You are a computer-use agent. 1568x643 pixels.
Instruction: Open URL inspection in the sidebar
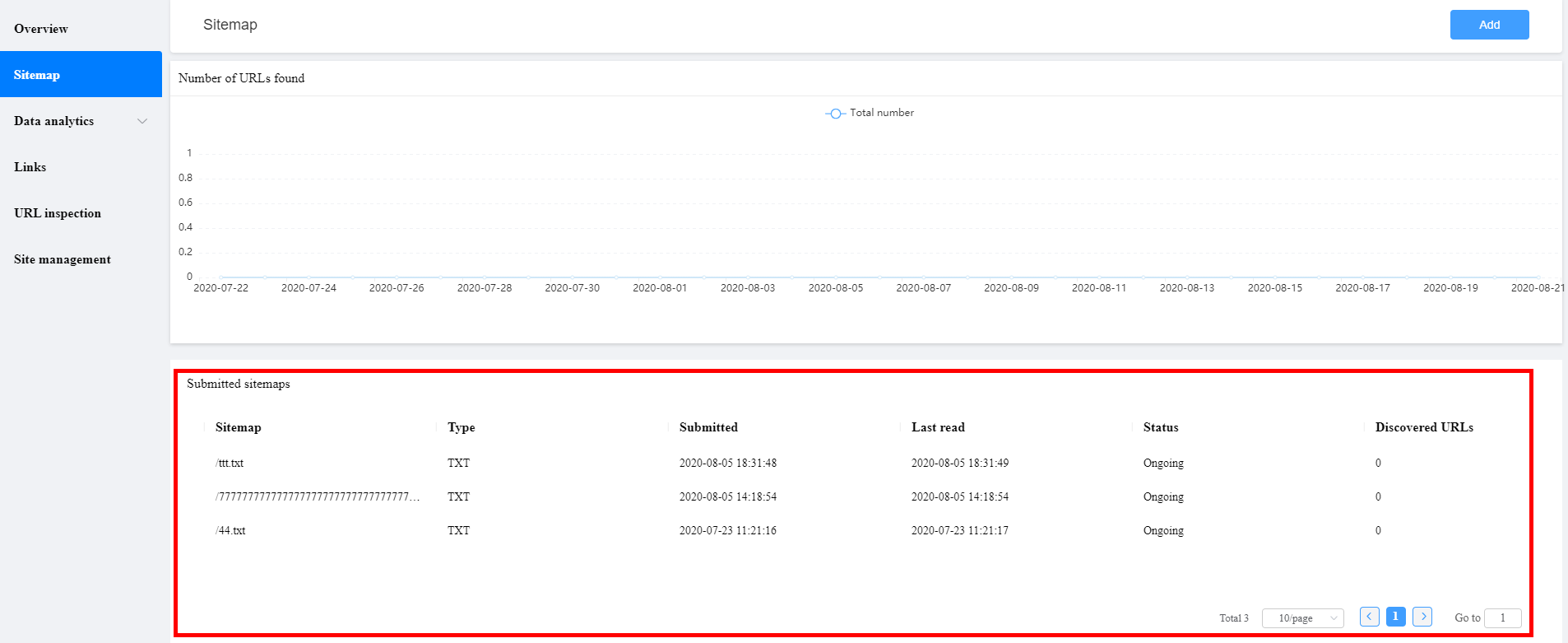(81, 213)
